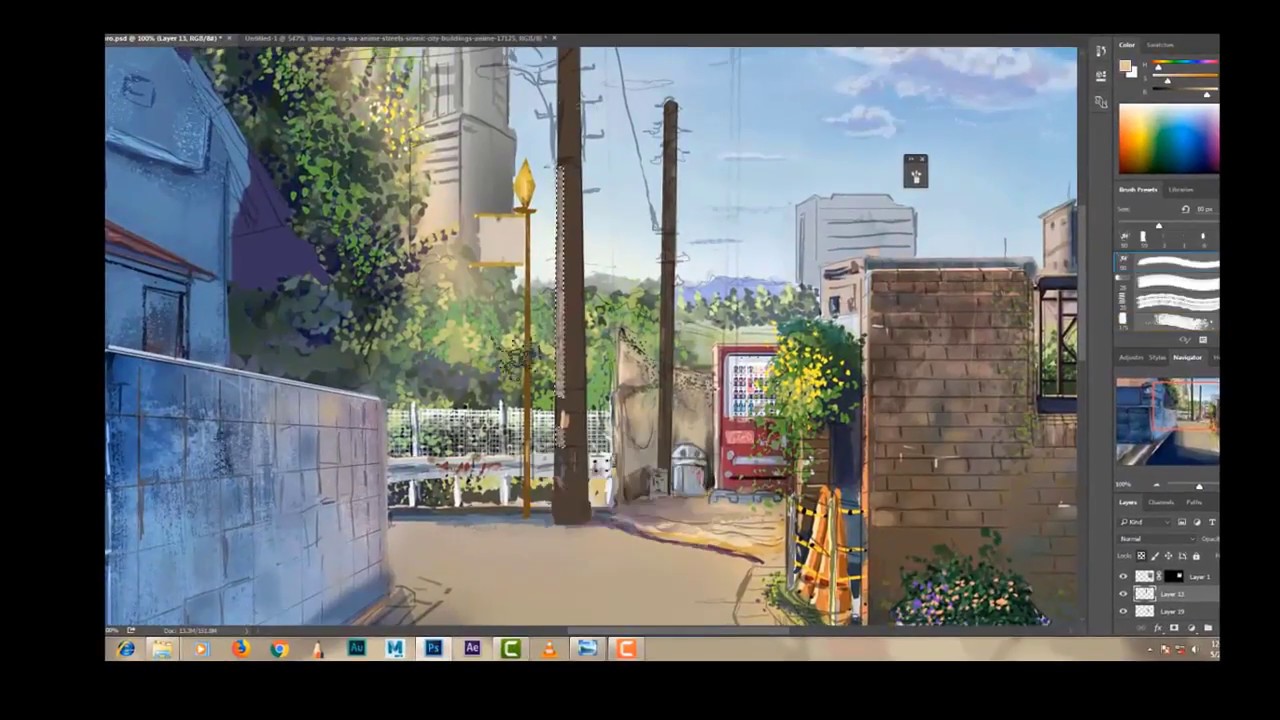Select Layer 1 thumbnail
1280x720 pixels.
coord(1144,576)
